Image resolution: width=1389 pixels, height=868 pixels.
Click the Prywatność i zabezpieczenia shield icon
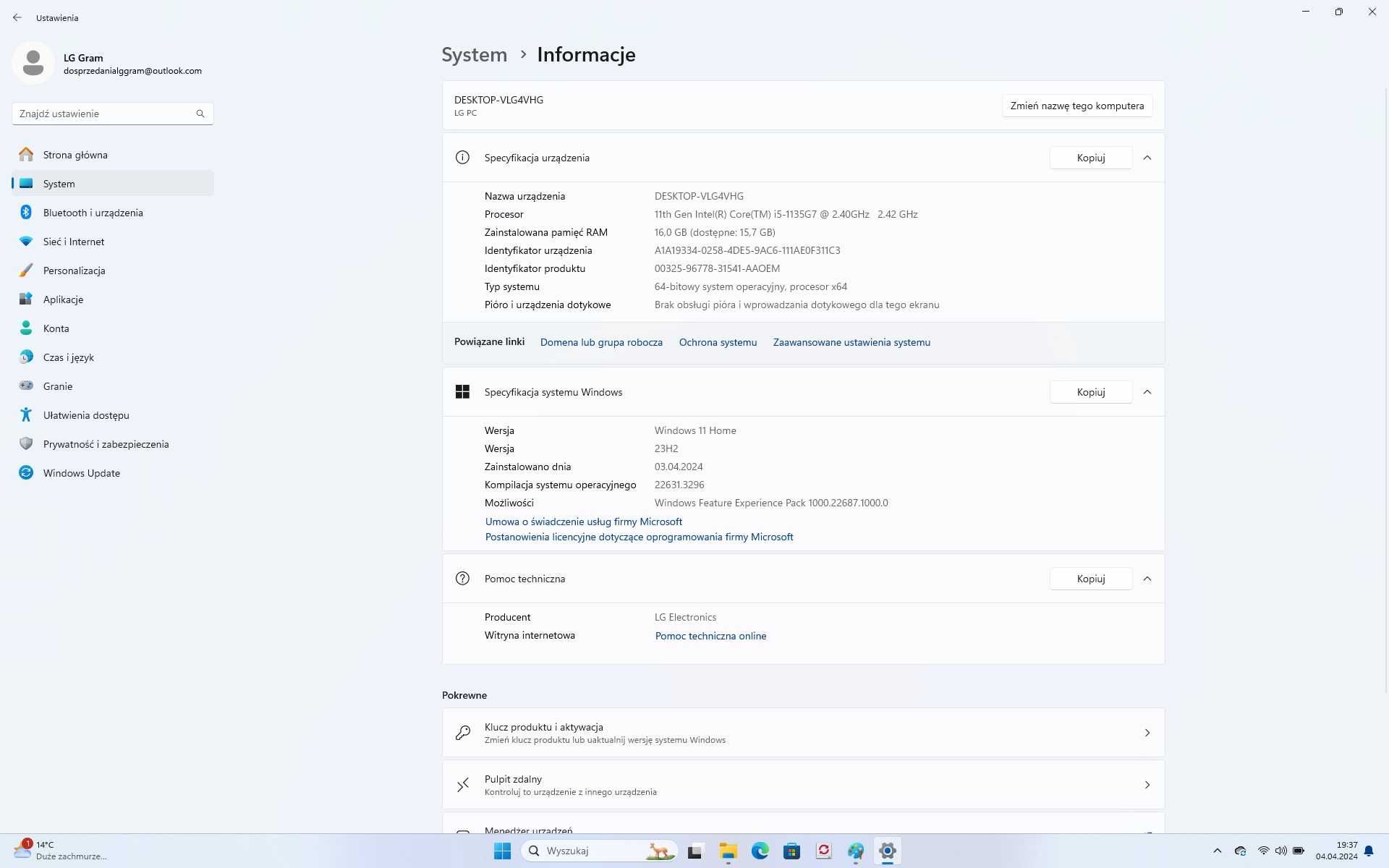click(26, 444)
